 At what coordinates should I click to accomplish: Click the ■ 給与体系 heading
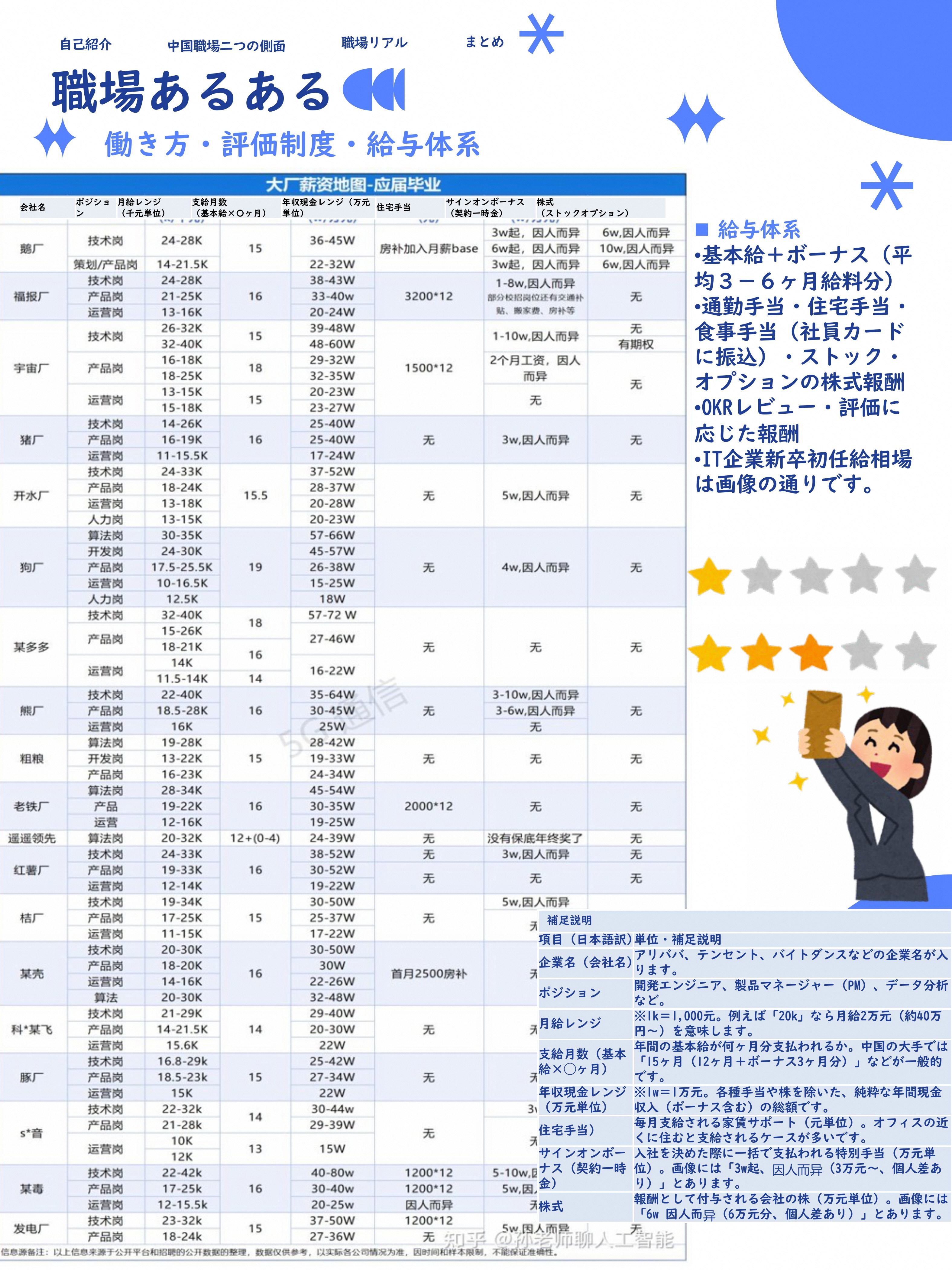pyautogui.click(x=748, y=230)
